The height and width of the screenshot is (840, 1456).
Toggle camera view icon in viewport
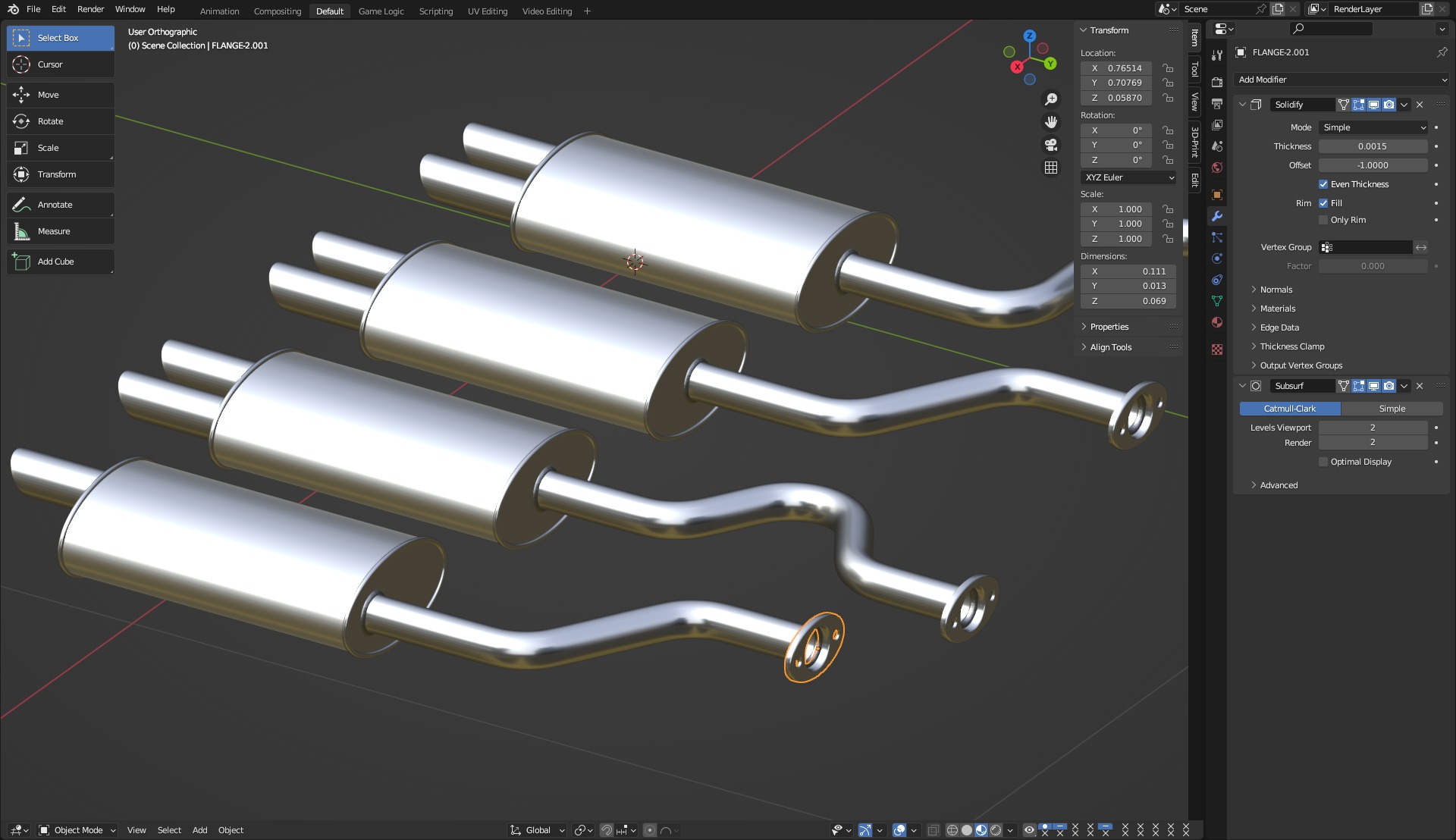[1051, 145]
